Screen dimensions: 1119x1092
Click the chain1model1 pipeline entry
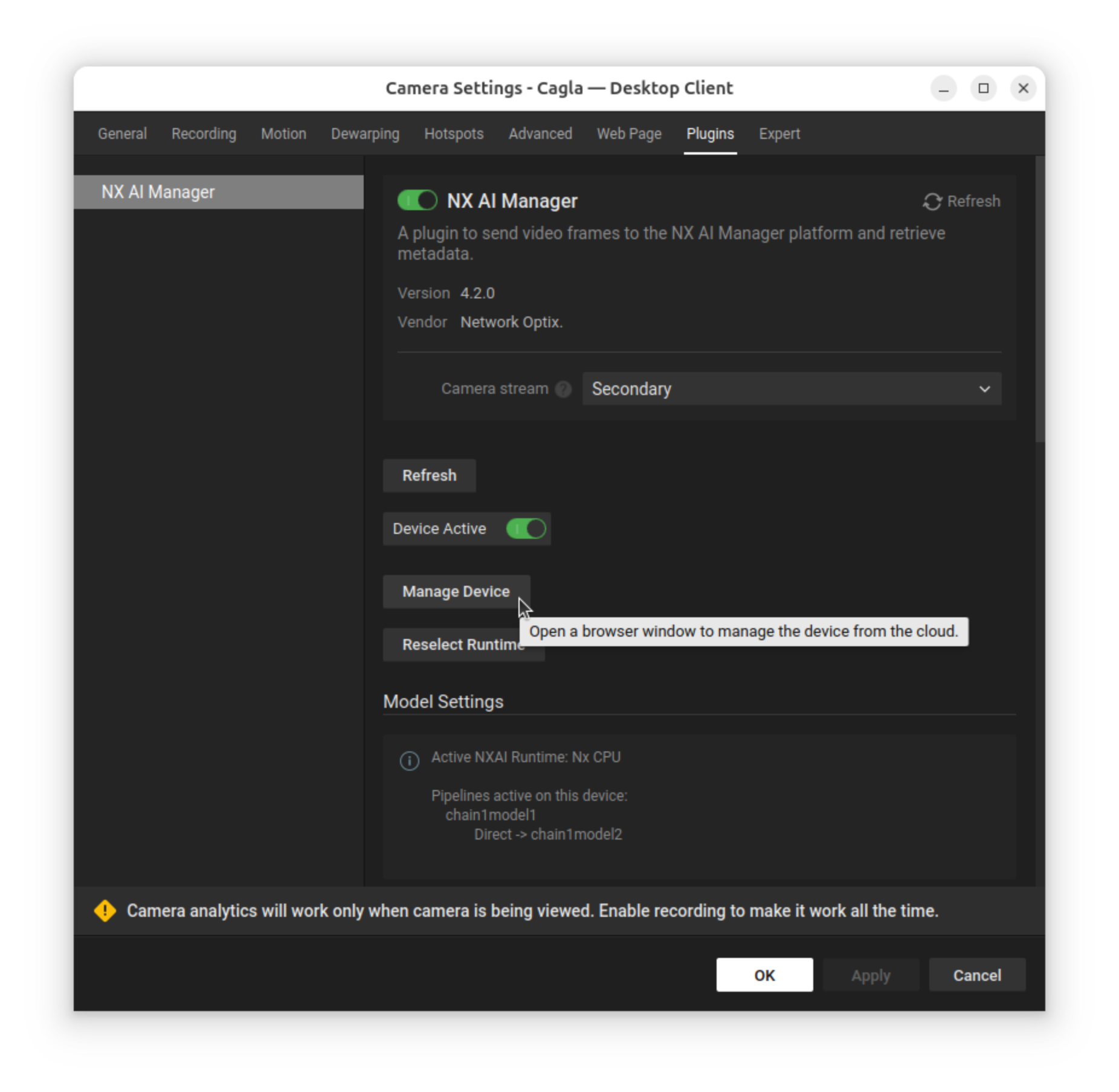pos(491,815)
